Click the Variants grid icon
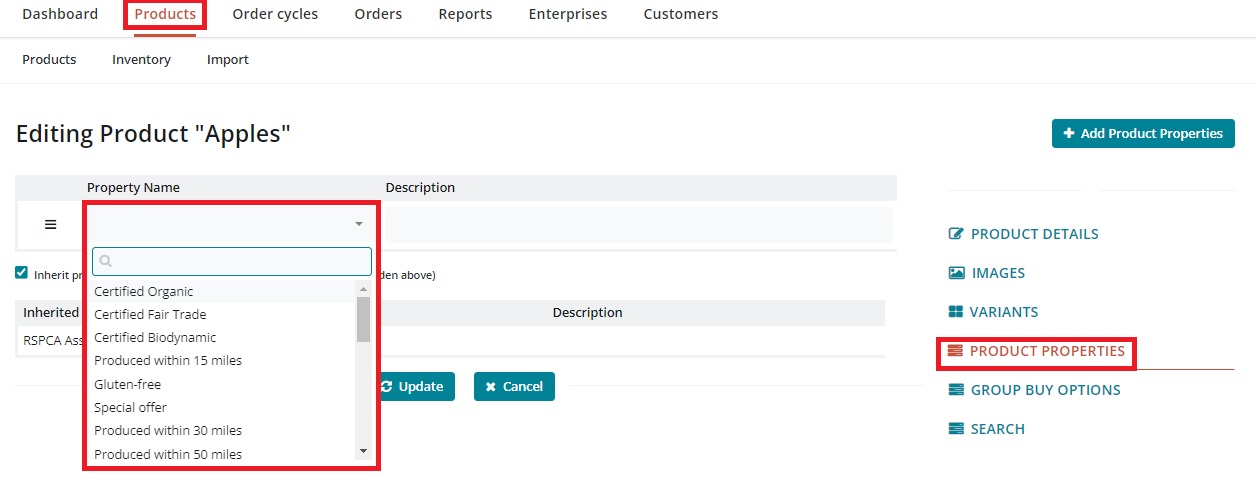Image resolution: width=1256 pixels, height=492 pixels. 956,312
